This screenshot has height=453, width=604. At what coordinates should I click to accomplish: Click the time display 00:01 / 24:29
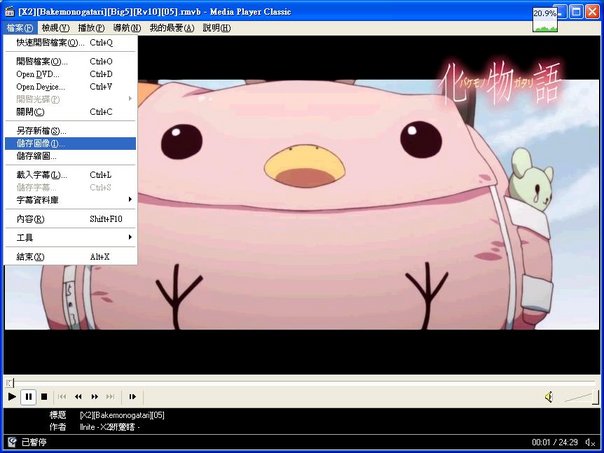pyautogui.click(x=555, y=442)
